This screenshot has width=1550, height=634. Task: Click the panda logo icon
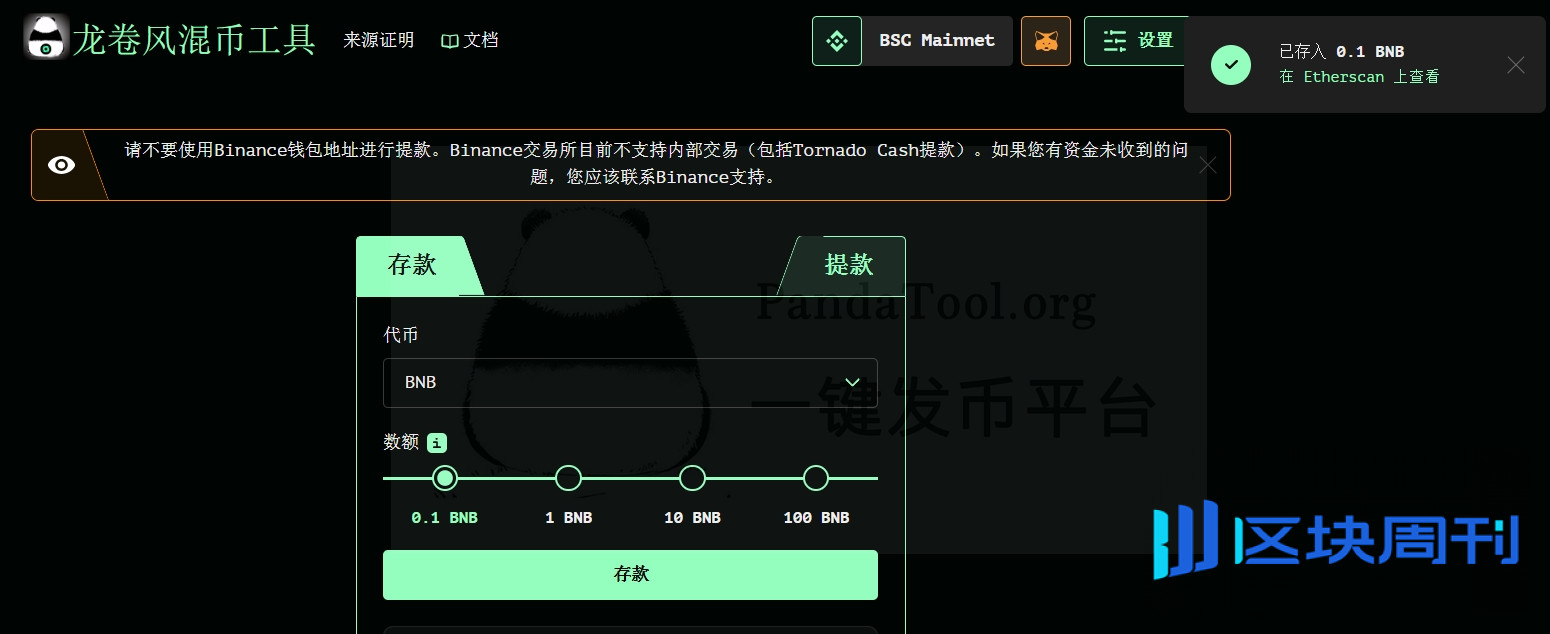click(46, 38)
